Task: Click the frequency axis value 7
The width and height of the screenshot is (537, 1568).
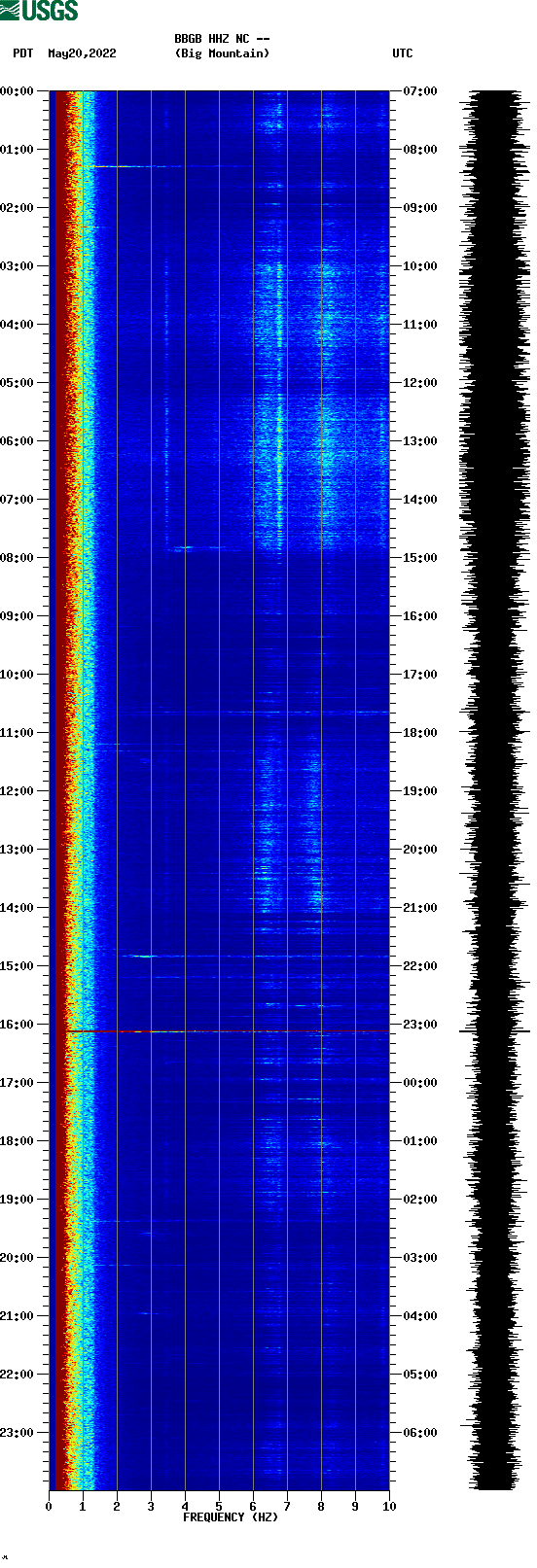Action: pos(287,1507)
